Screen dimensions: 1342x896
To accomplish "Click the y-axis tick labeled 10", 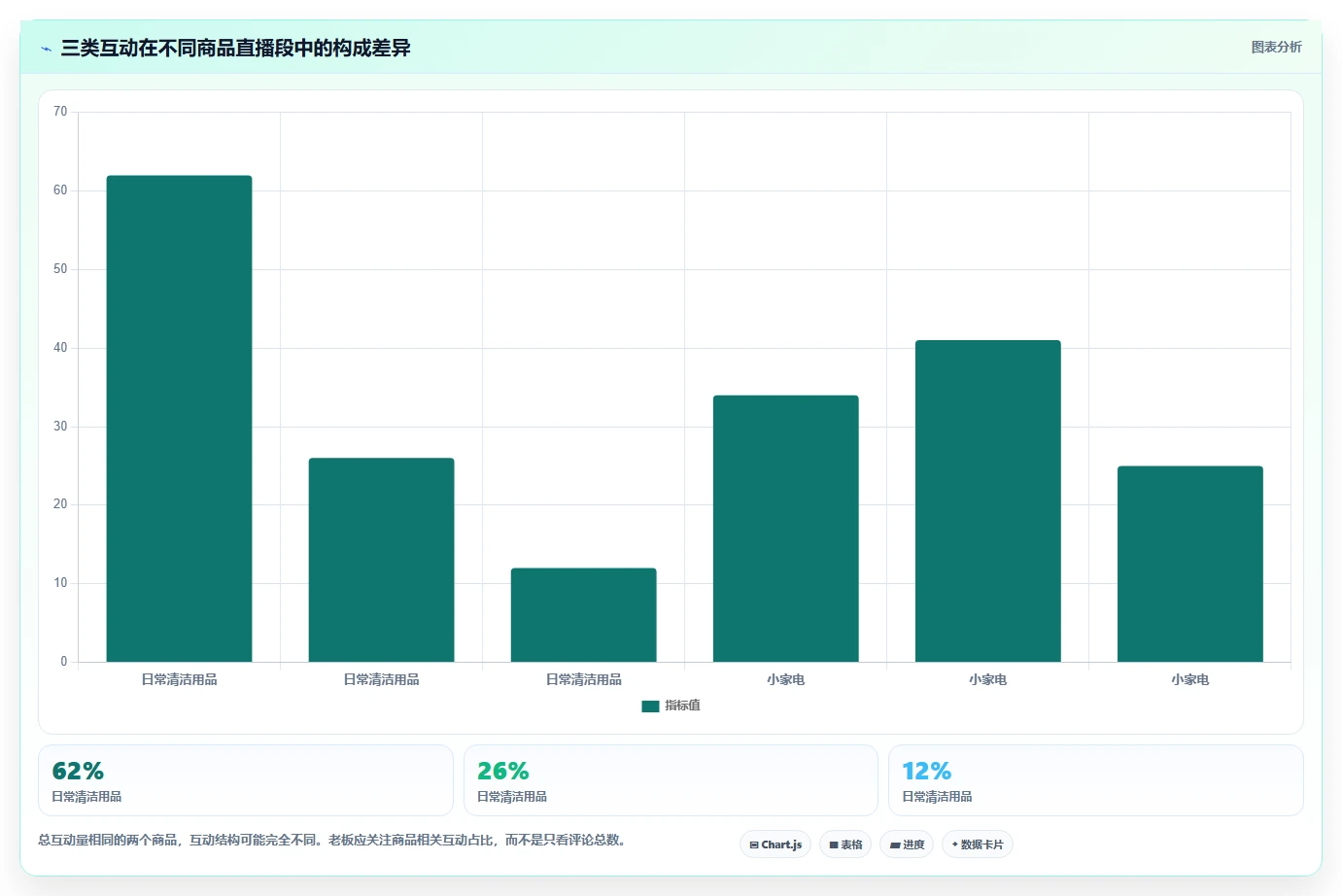I will pos(60,583).
